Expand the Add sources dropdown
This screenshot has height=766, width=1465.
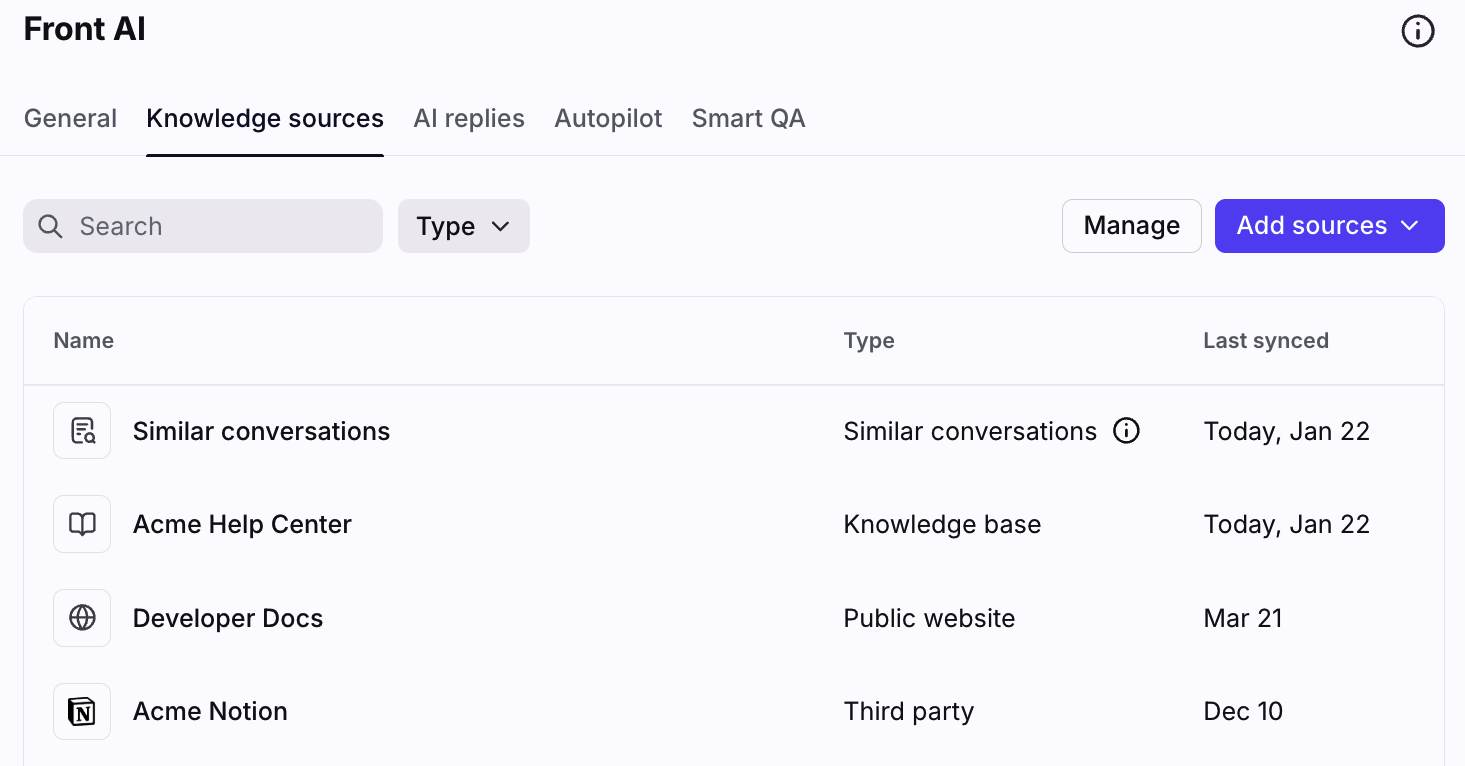click(1311, 226)
